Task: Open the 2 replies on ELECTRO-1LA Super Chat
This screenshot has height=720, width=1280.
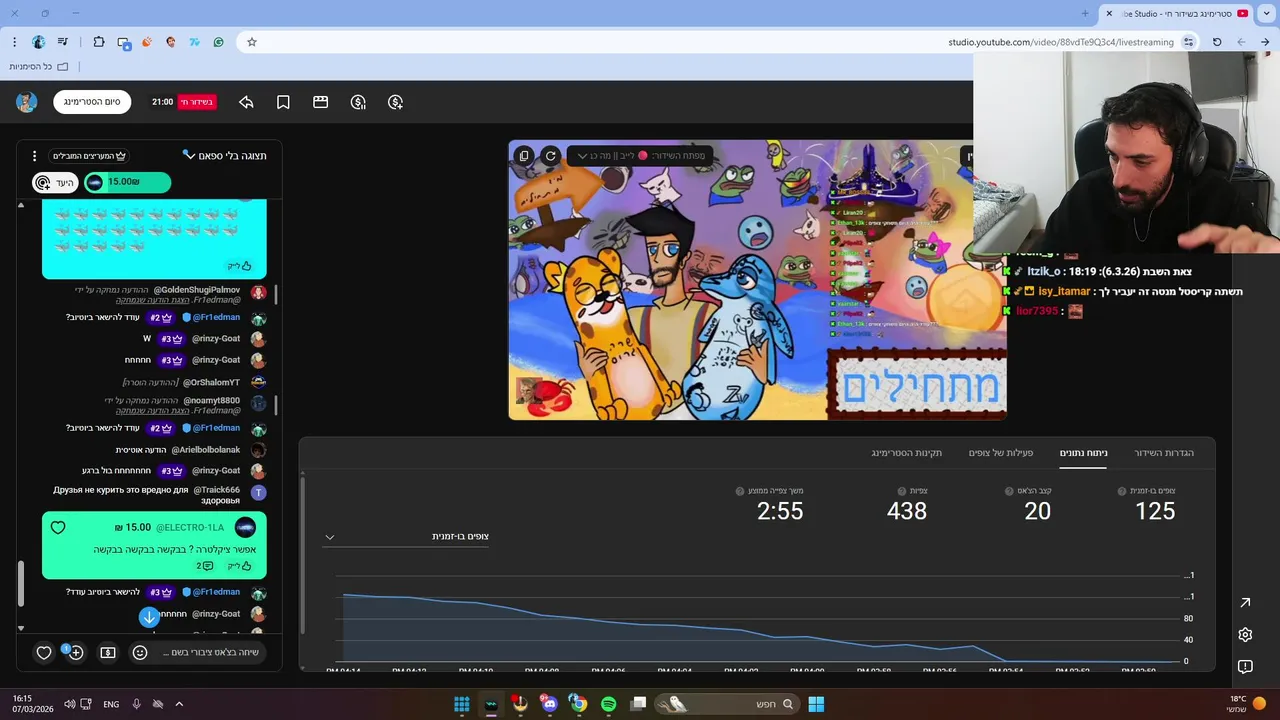Action: tap(204, 566)
